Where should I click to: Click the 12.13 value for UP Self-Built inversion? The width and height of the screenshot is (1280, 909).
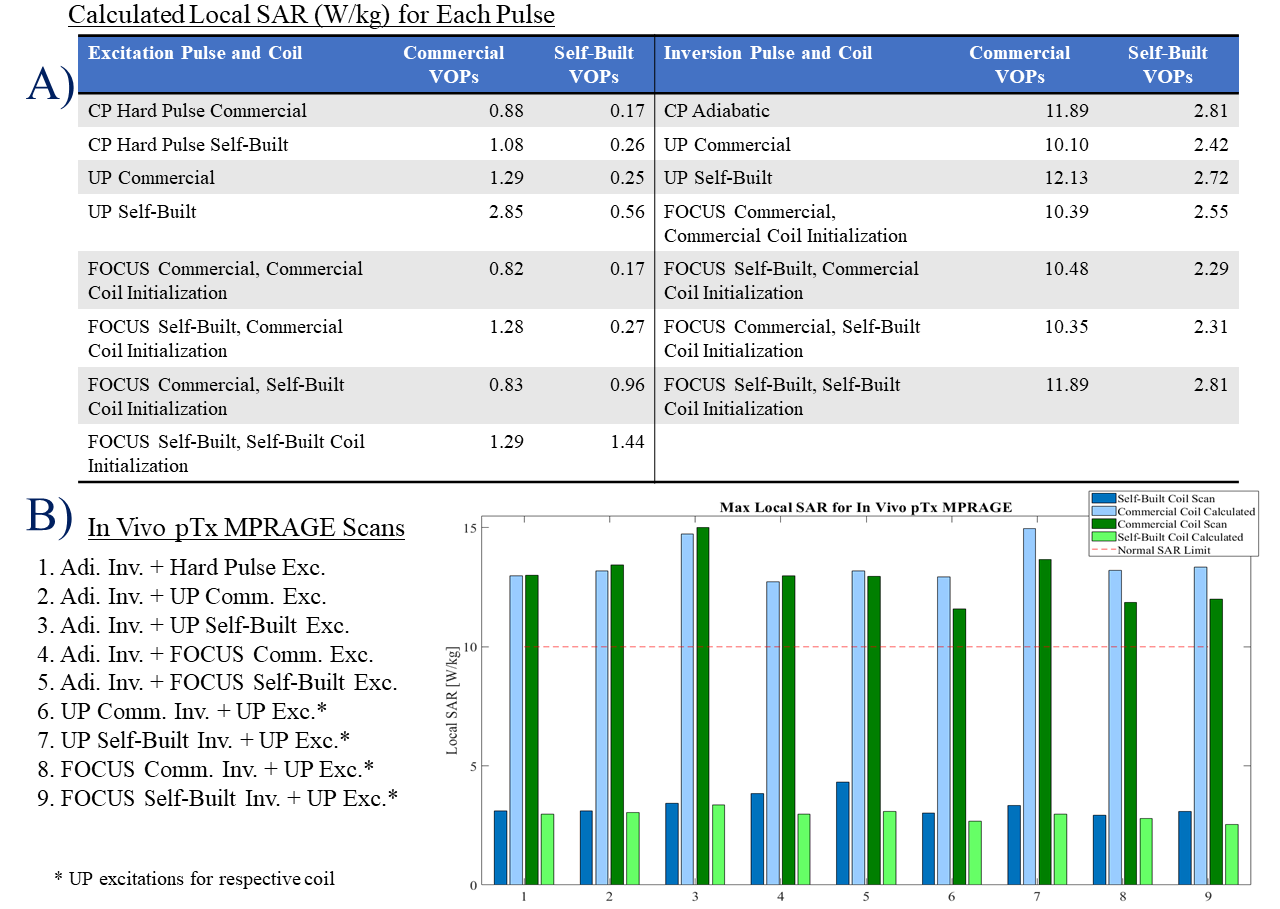coord(1066,178)
